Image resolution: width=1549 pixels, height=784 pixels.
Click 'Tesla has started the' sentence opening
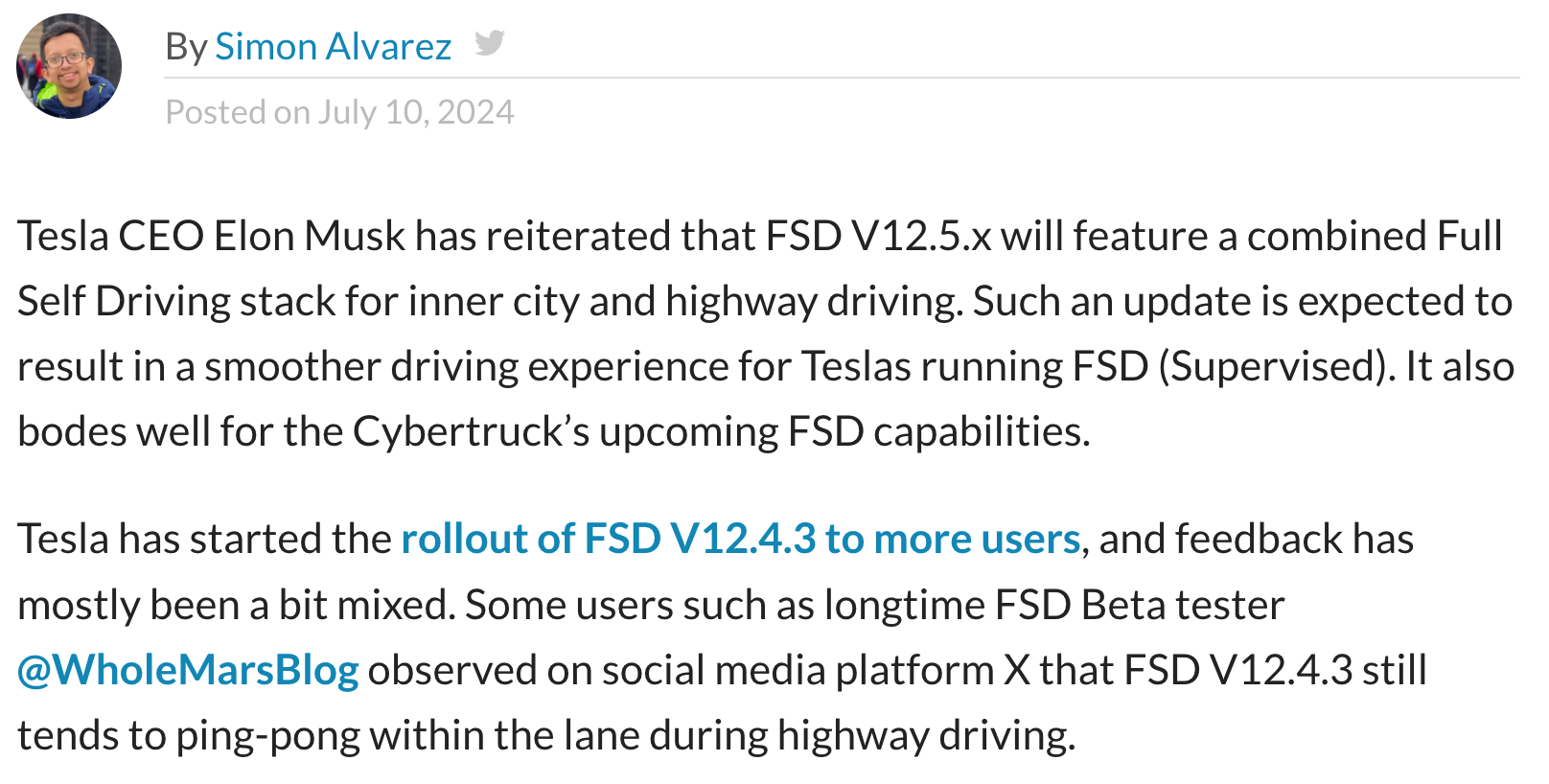pos(205,539)
